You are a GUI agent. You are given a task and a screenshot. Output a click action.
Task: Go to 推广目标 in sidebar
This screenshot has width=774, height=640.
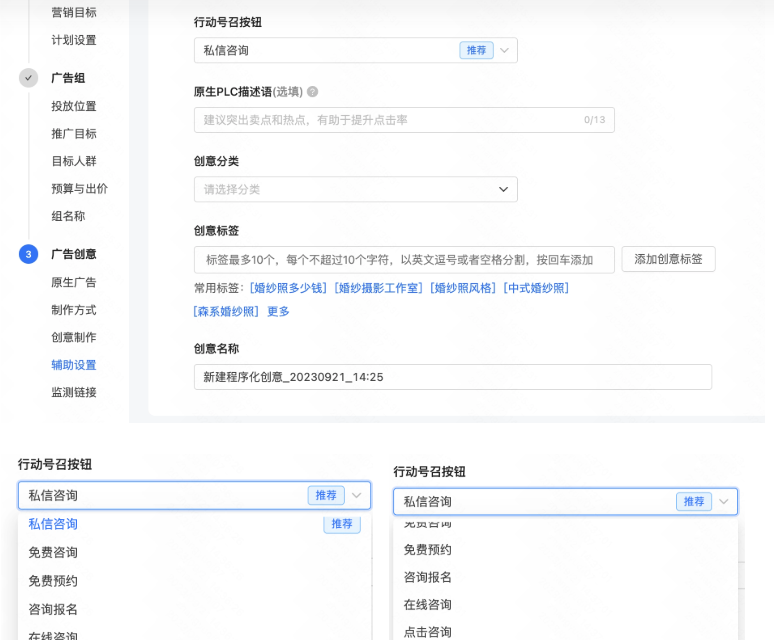[74, 134]
